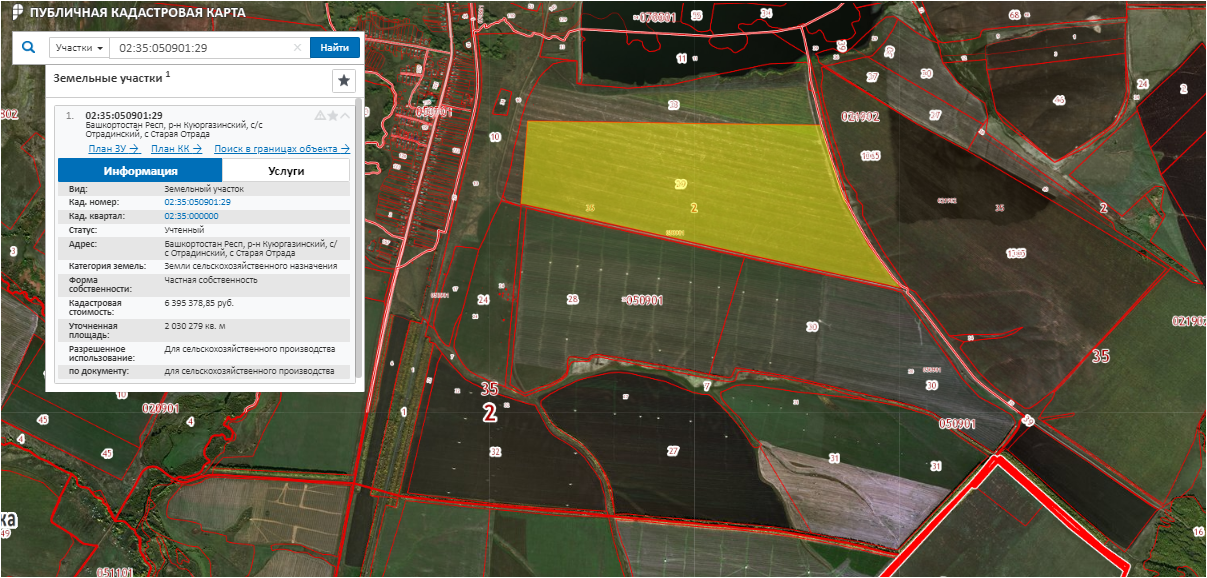This screenshot has height=578, width=1207.
Task: Click parcel 32 on the map
Action: tap(494, 452)
